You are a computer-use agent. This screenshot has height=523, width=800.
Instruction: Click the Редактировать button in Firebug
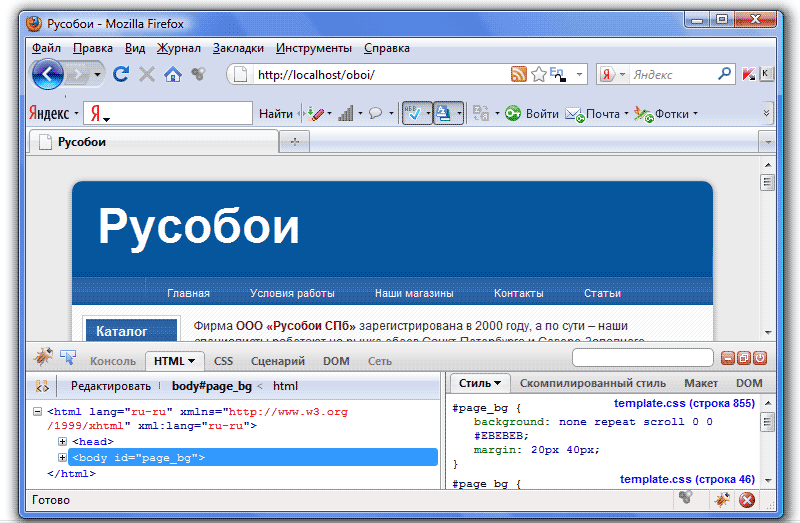coord(110,386)
